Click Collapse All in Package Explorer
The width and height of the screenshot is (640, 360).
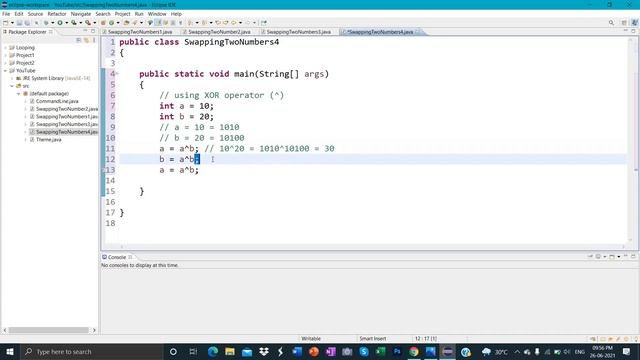(x=78, y=40)
